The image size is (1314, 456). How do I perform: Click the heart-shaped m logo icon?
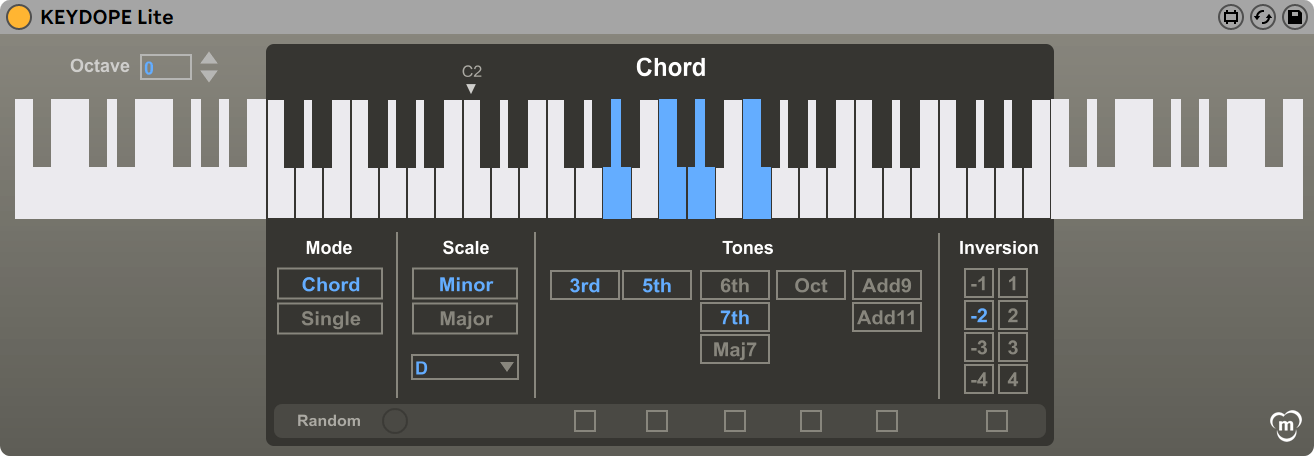point(1284,425)
